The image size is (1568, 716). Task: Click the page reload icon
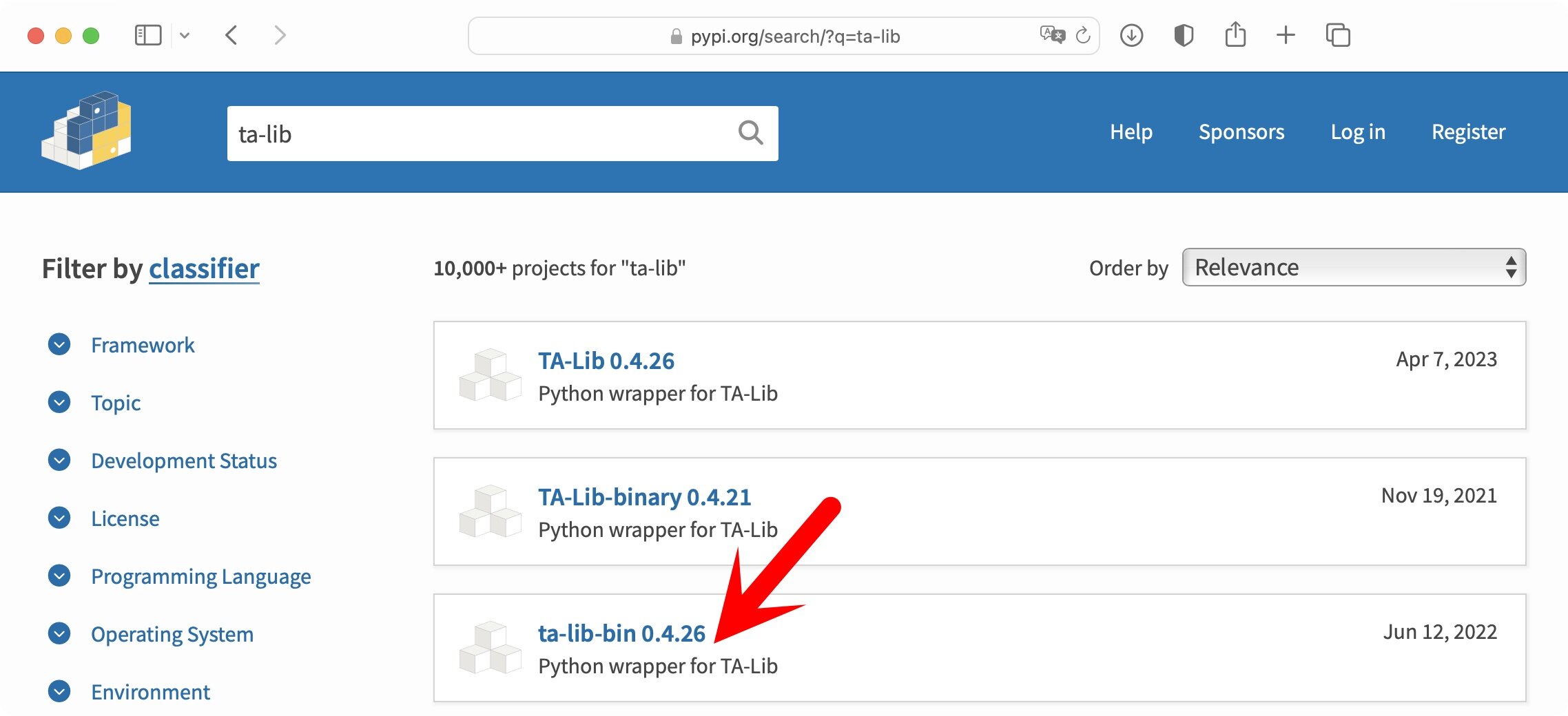pos(1083,35)
